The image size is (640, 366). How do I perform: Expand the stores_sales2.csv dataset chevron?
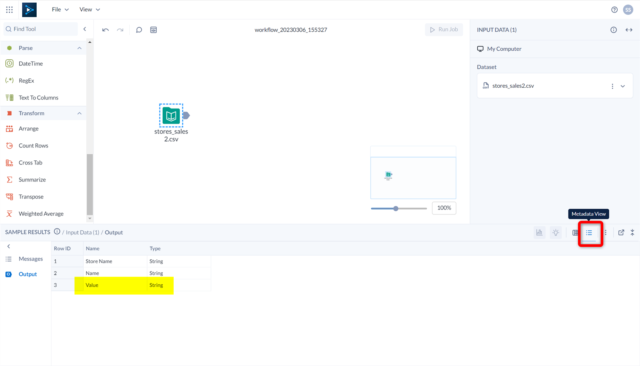pyautogui.click(x=623, y=86)
